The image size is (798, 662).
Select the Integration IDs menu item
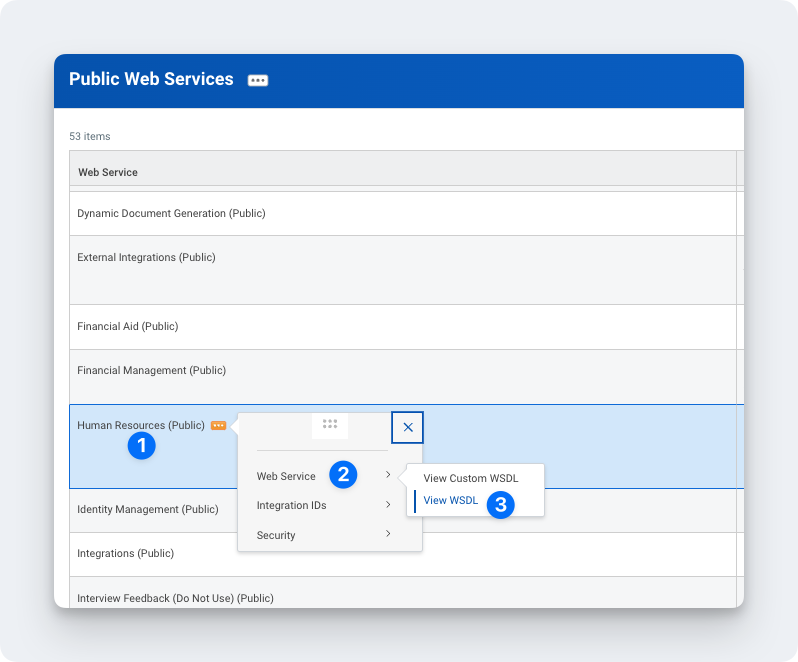pos(291,506)
